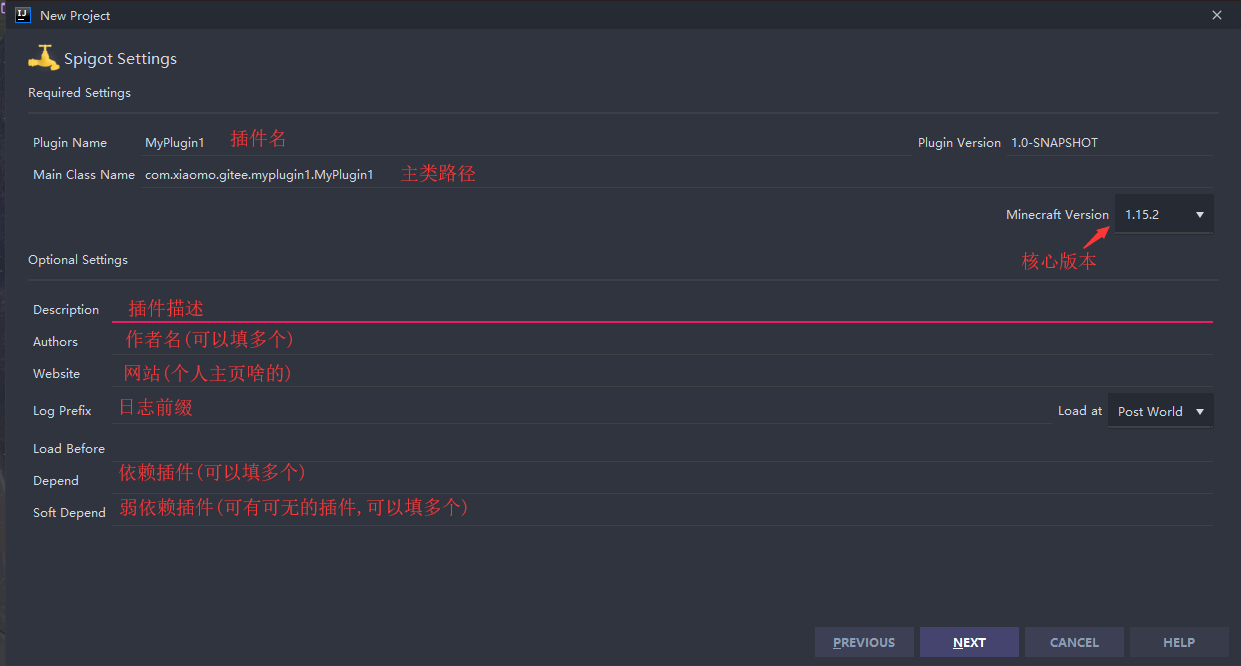Select the Load Before input field

(x=600, y=448)
